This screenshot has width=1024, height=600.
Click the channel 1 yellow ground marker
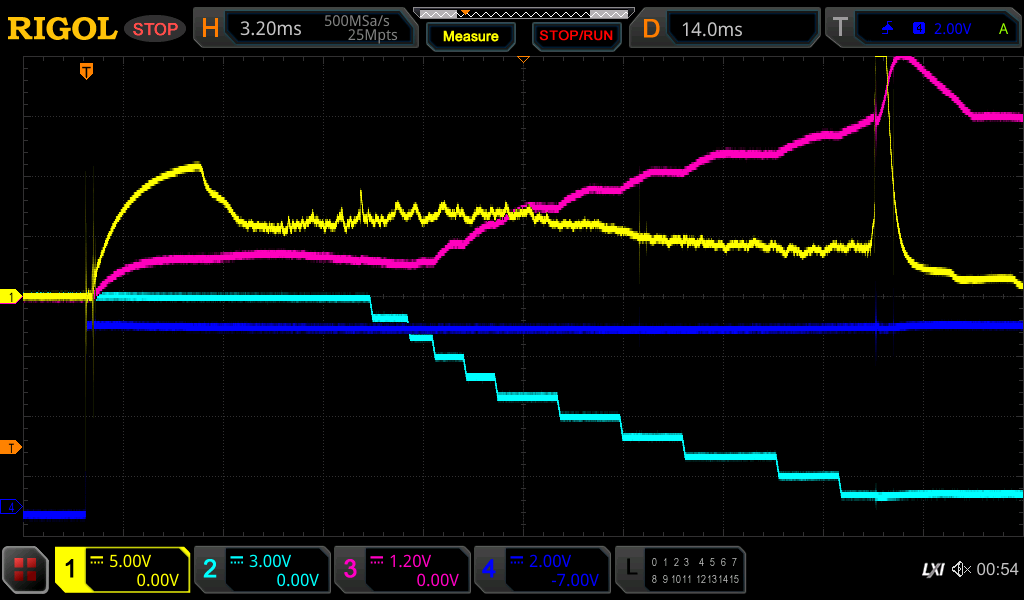point(12,297)
